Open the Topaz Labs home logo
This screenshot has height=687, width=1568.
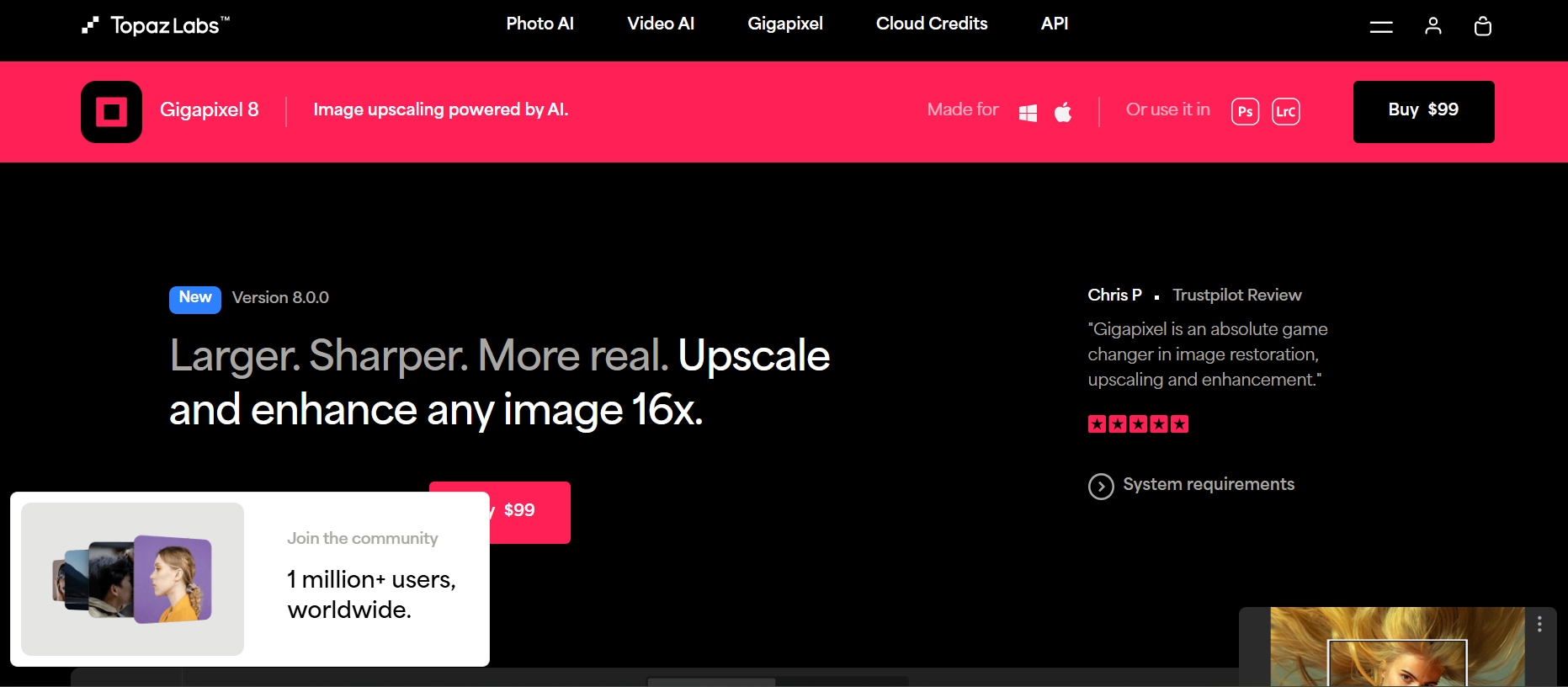click(156, 25)
